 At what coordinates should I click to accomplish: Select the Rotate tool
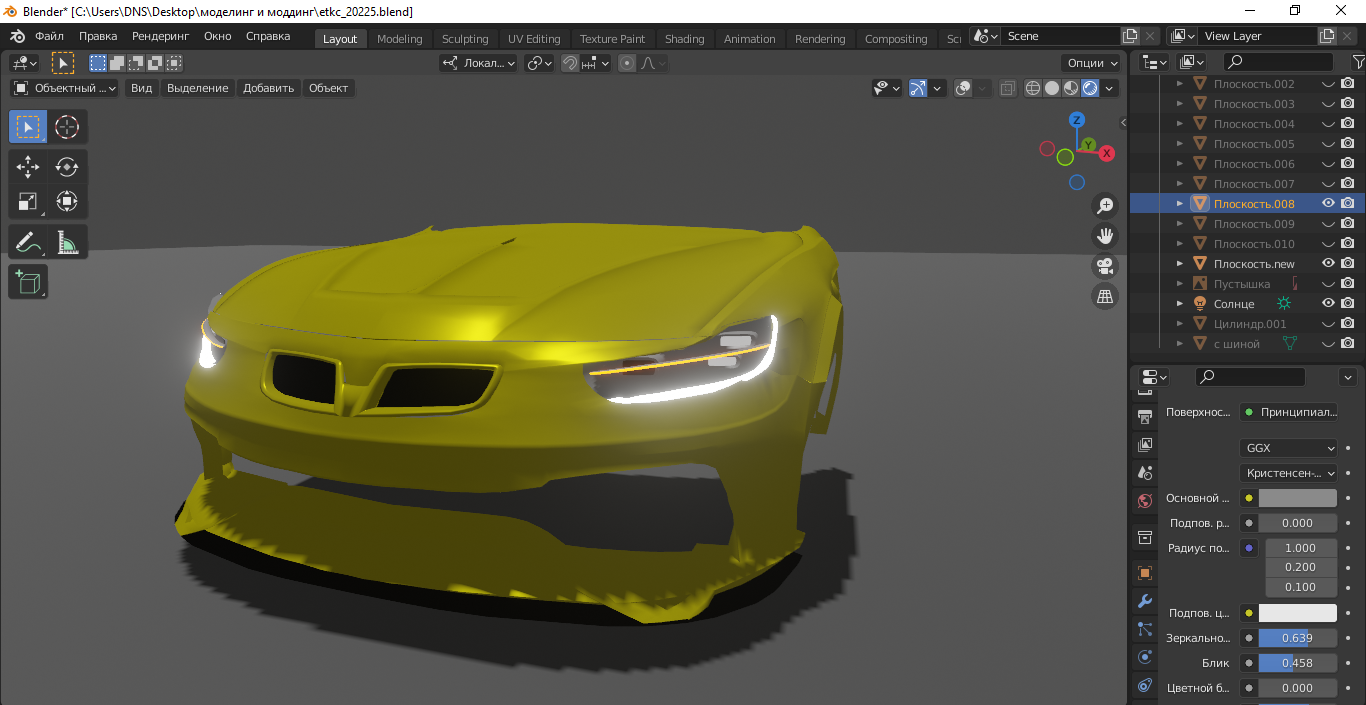click(x=67, y=167)
